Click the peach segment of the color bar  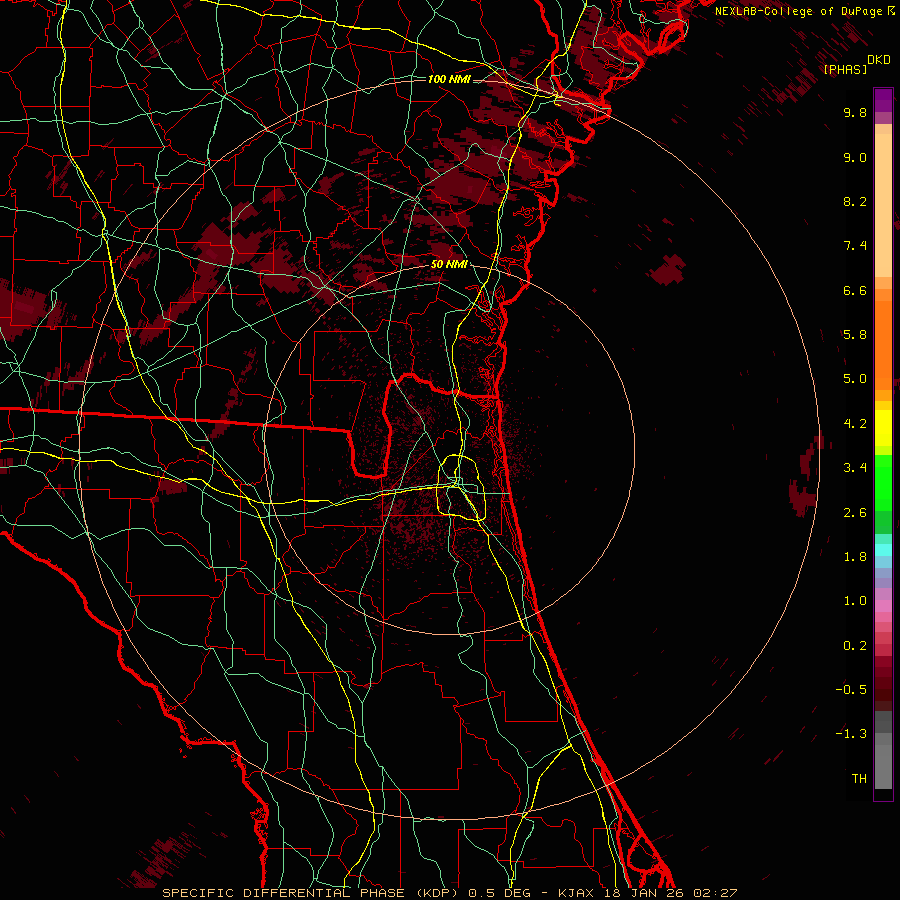pyautogui.click(x=883, y=205)
